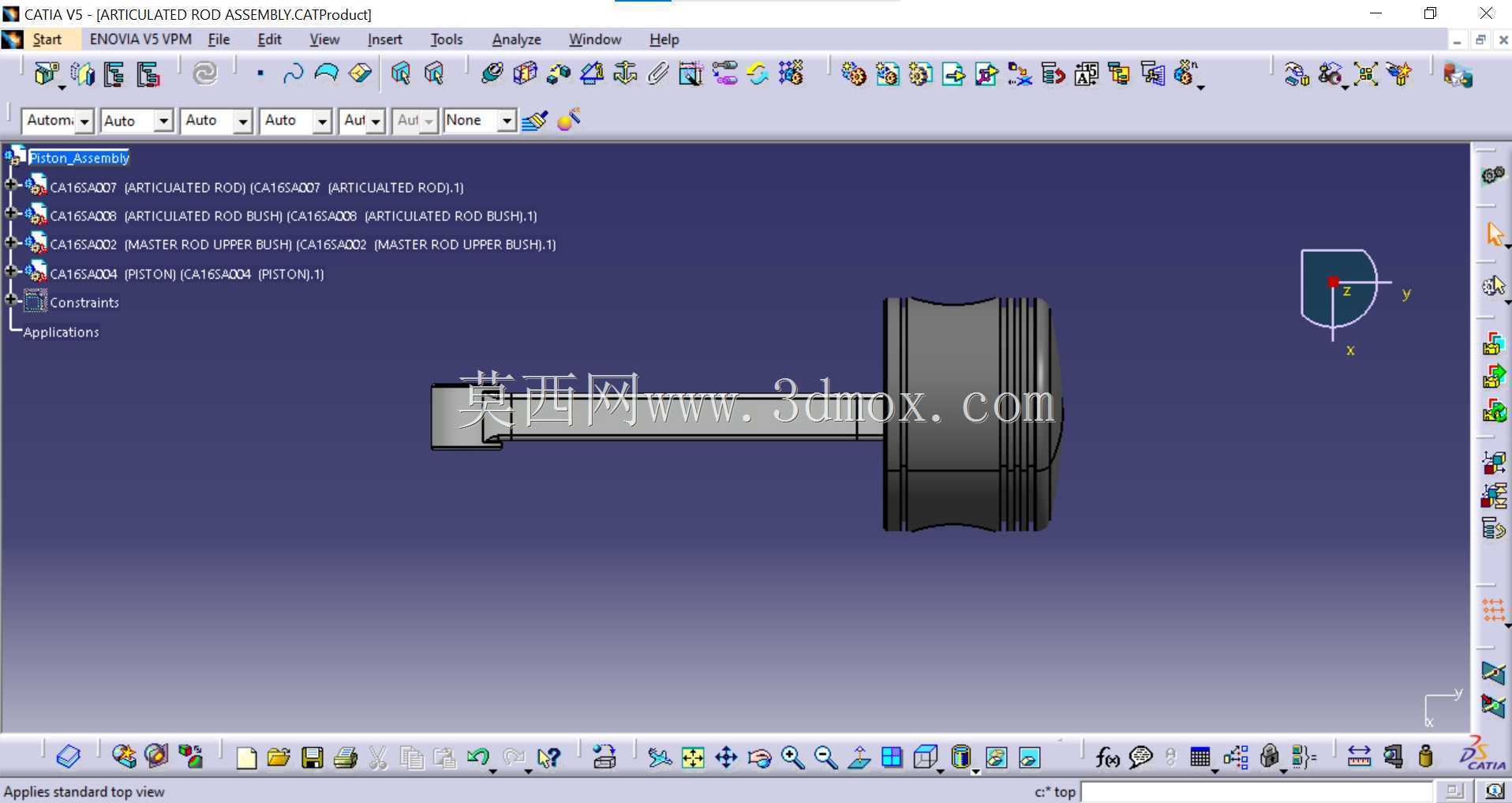
Task: Click the Measure Between icon
Action: [1359, 758]
